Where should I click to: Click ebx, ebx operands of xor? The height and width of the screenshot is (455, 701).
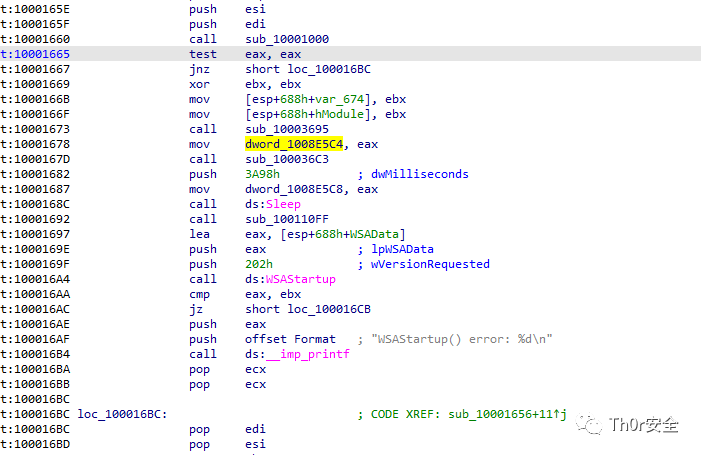tap(273, 84)
